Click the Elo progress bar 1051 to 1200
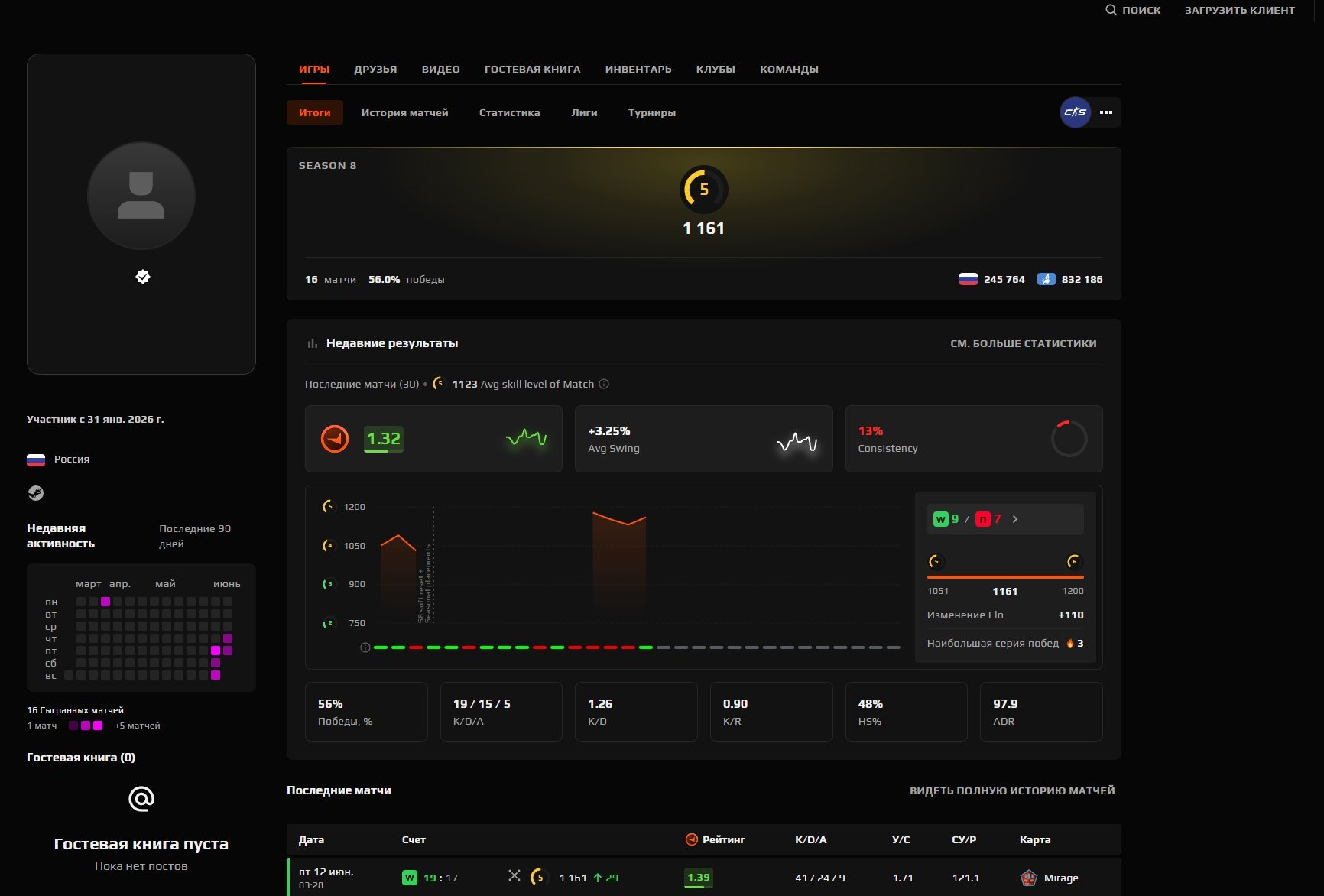This screenshot has width=1324, height=896. [x=1005, y=577]
